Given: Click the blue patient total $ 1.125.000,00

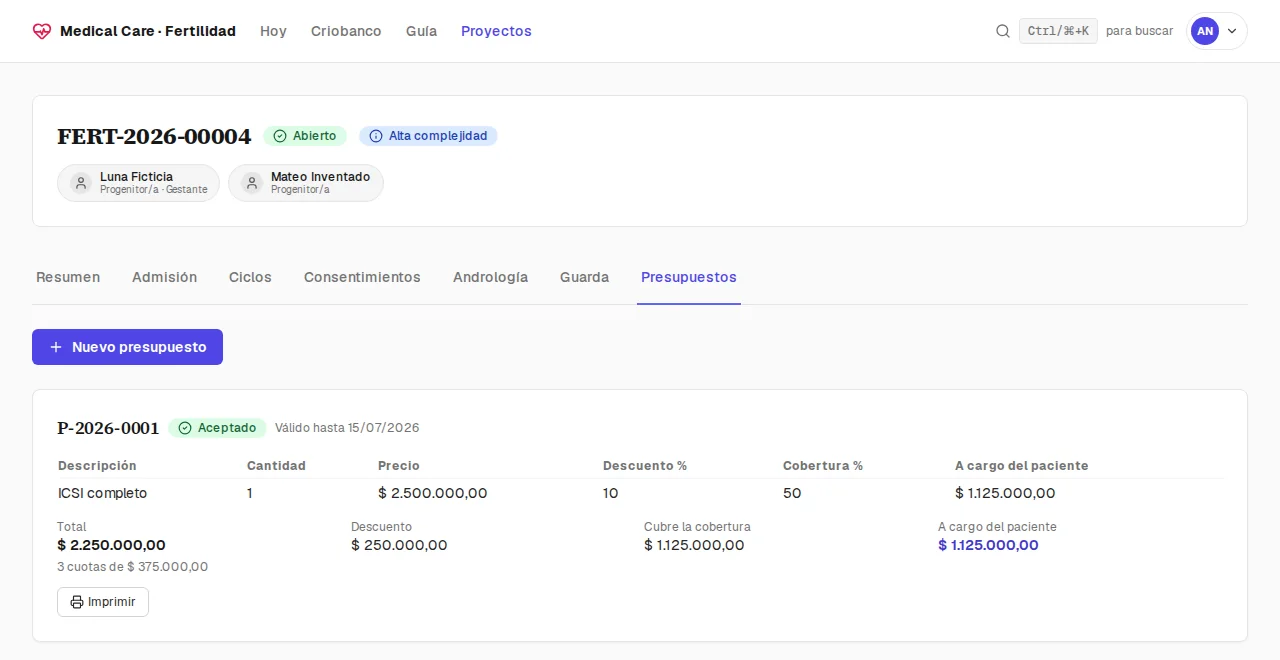Looking at the screenshot, I should (988, 545).
